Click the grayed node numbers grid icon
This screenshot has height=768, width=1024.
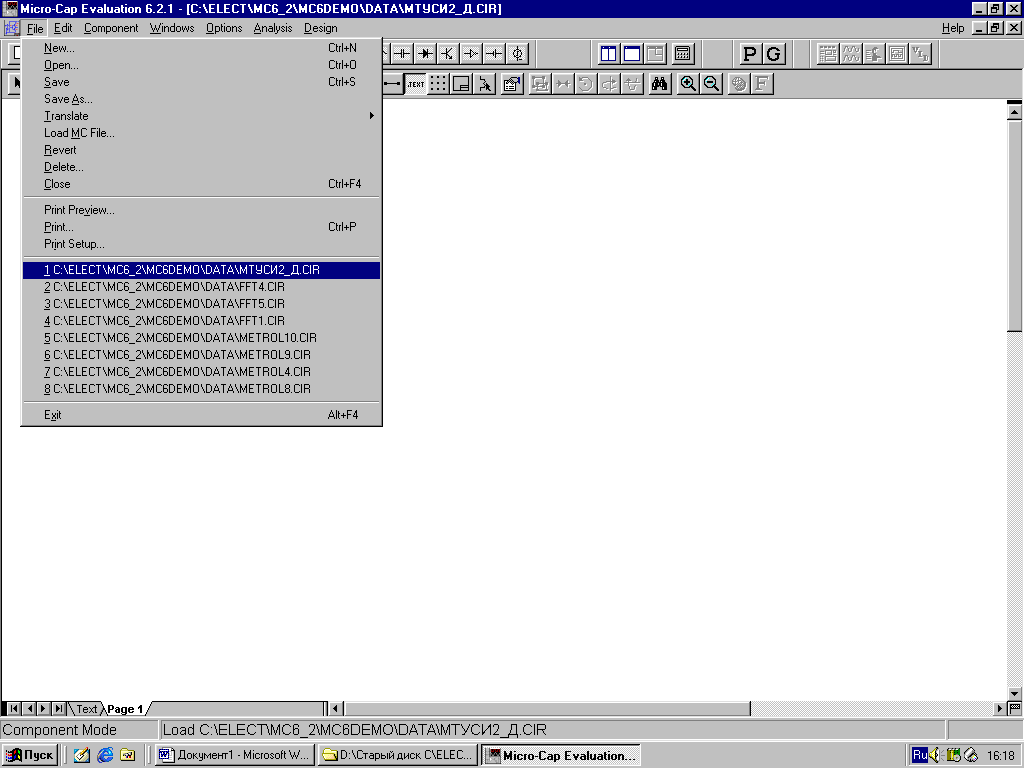(x=828, y=54)
